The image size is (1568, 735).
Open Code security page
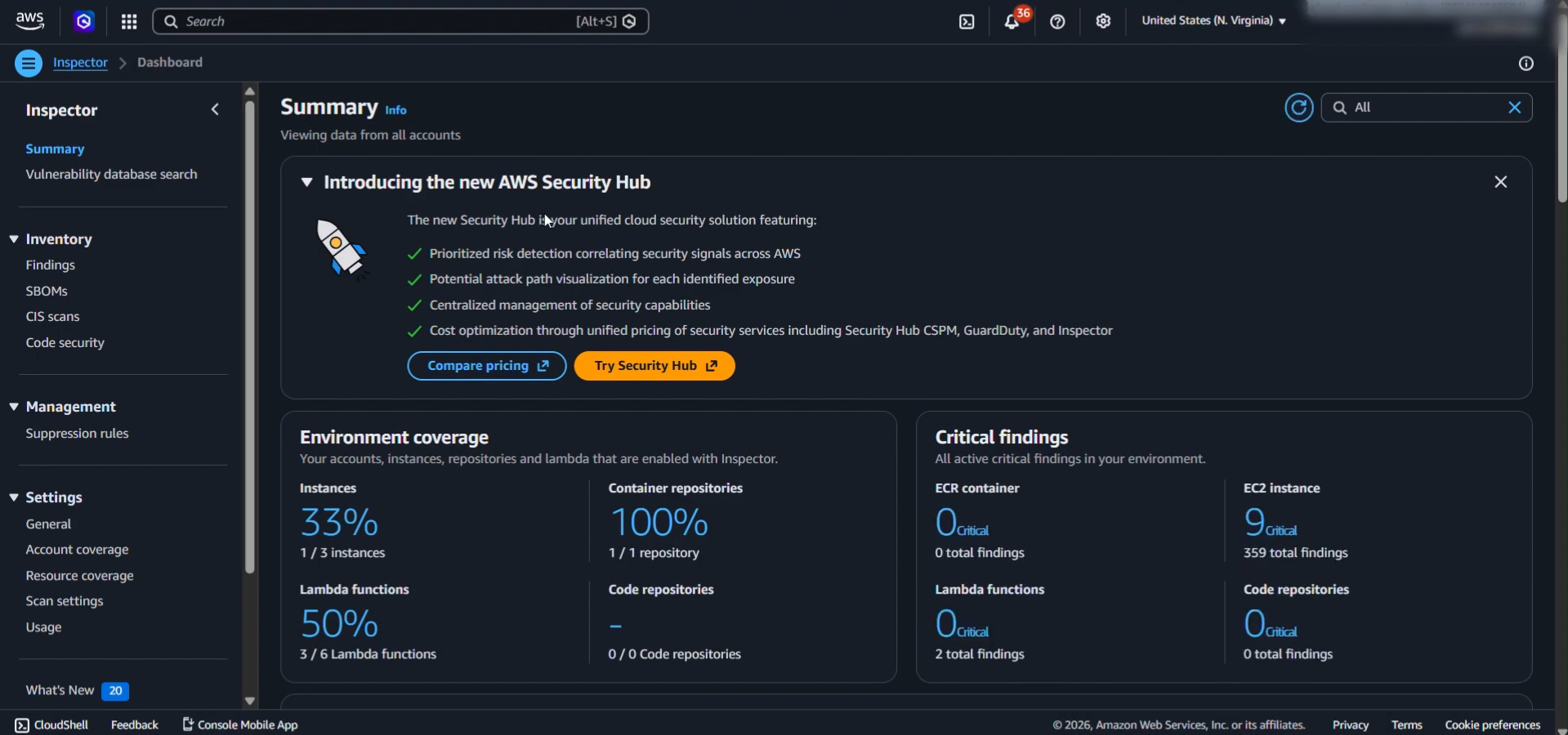click(x=65, y=343)
